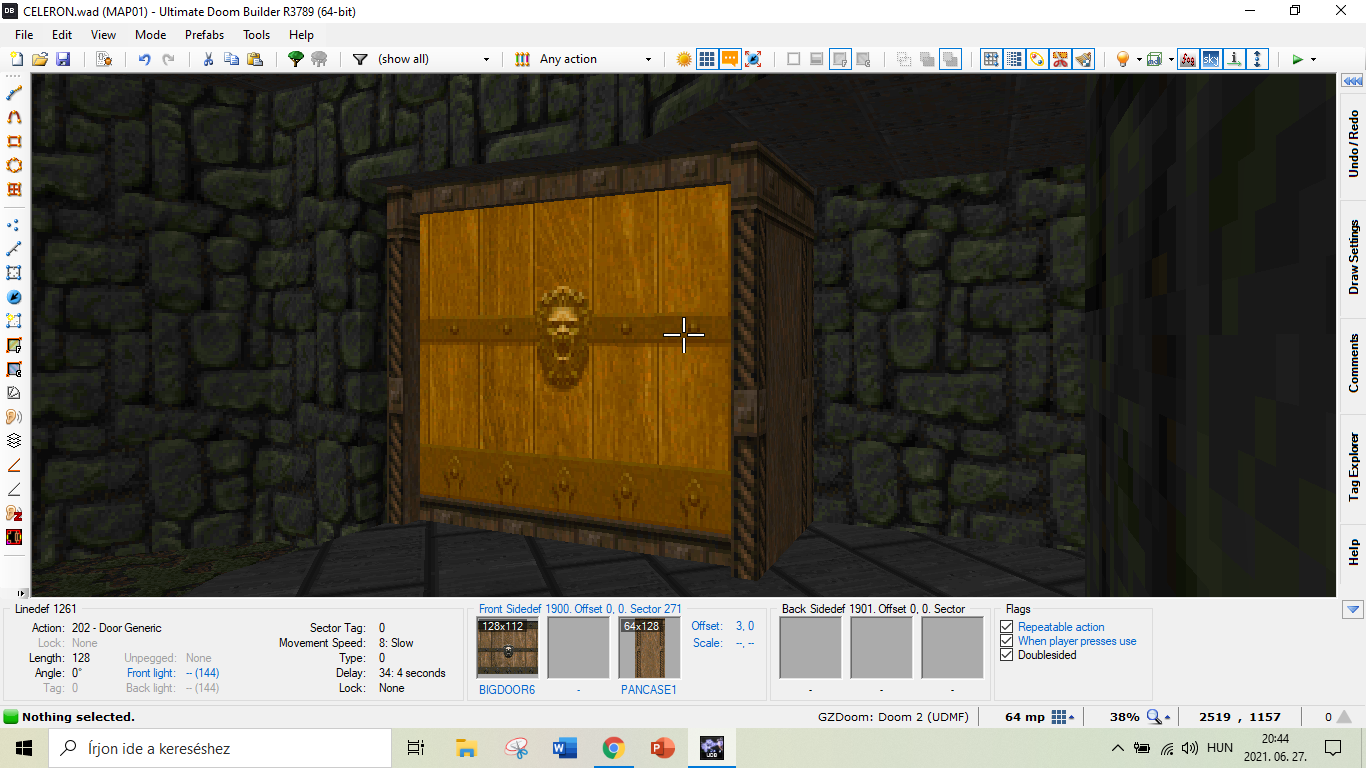Copy selection with the copy icon
1366x768 pixels.
231,59
